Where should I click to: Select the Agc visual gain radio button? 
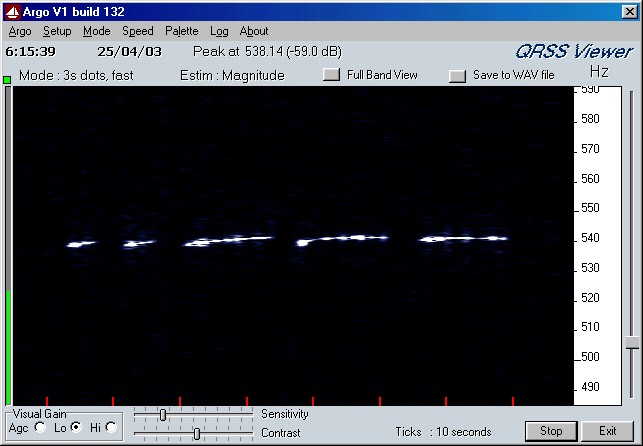(40, 428)
